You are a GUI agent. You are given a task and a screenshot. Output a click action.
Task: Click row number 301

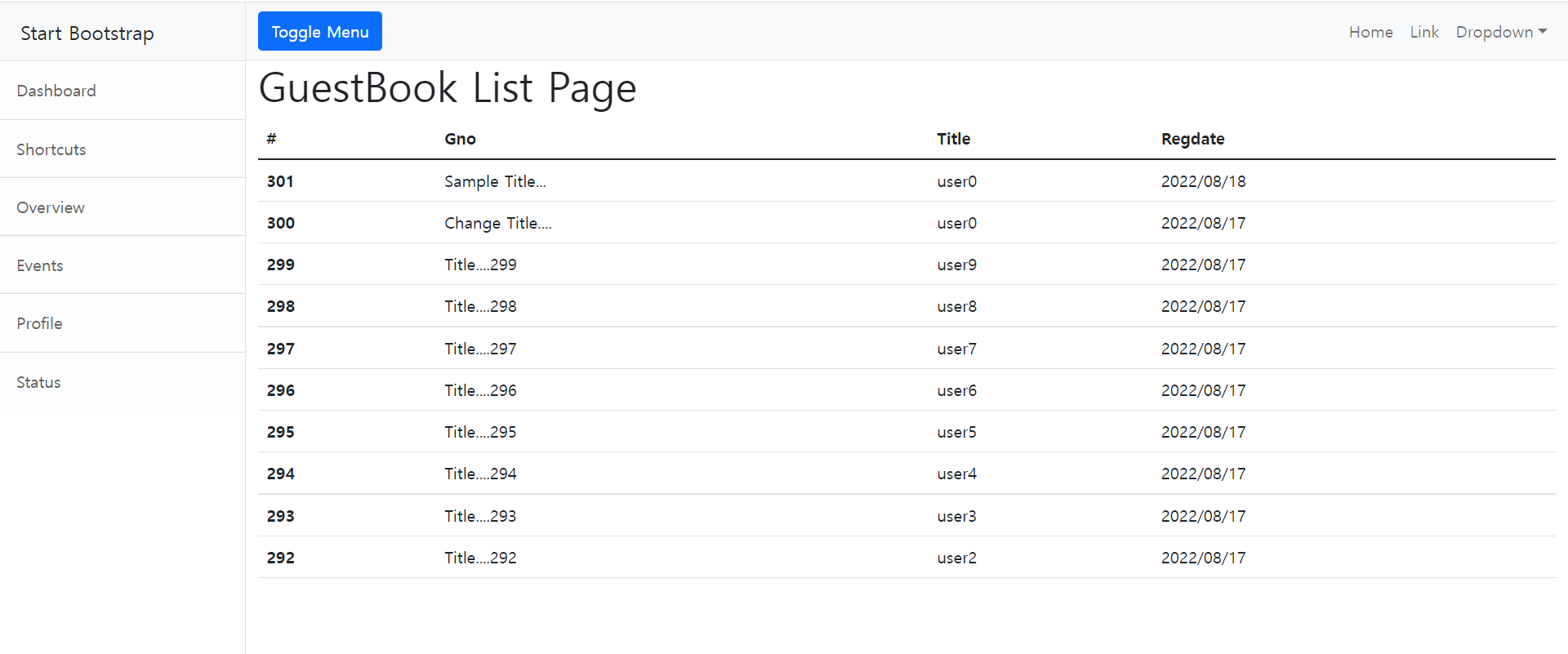280,181
